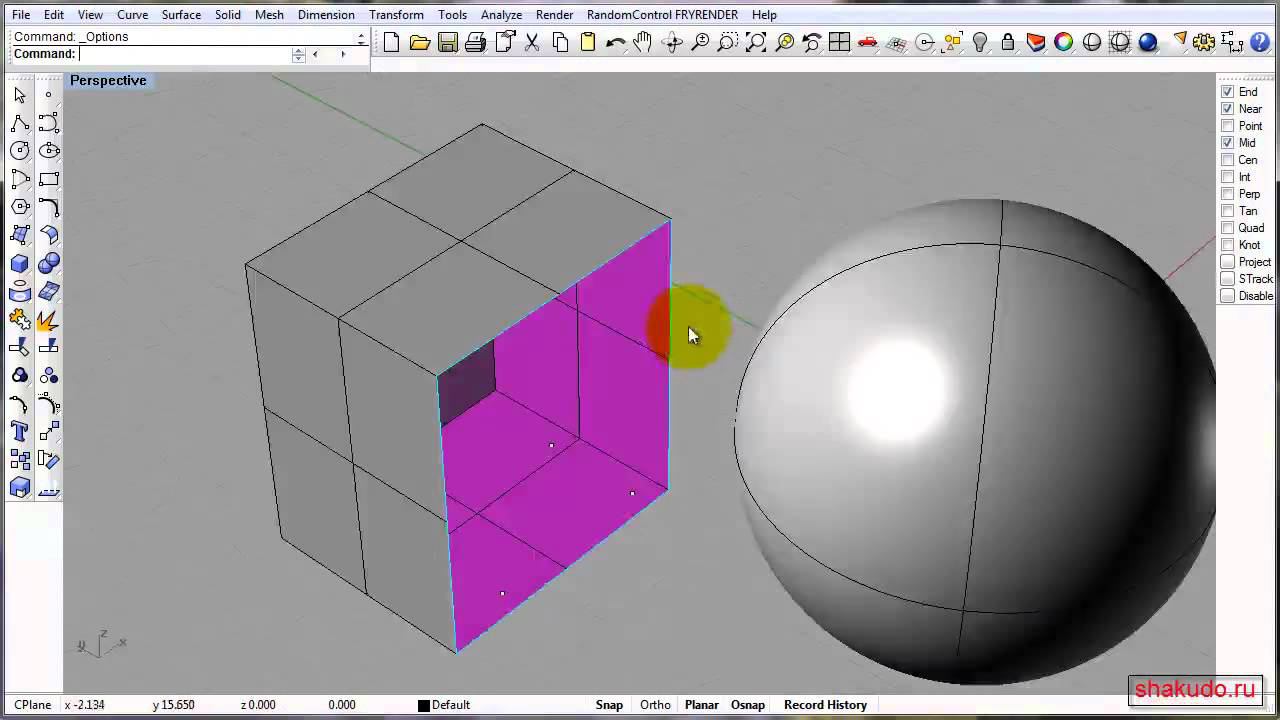Enable the Cen osnap checkbox
1280x720 pixels.
point(1228,160)
